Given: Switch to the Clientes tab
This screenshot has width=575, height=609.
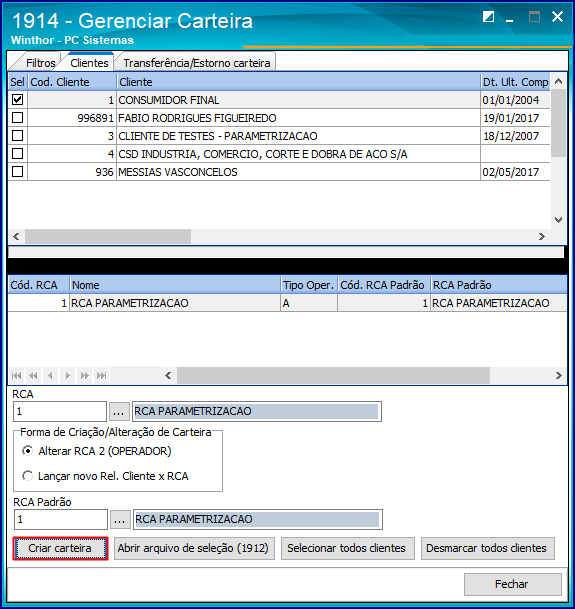Looking at the screenshot, I should (x=89, y=63).
